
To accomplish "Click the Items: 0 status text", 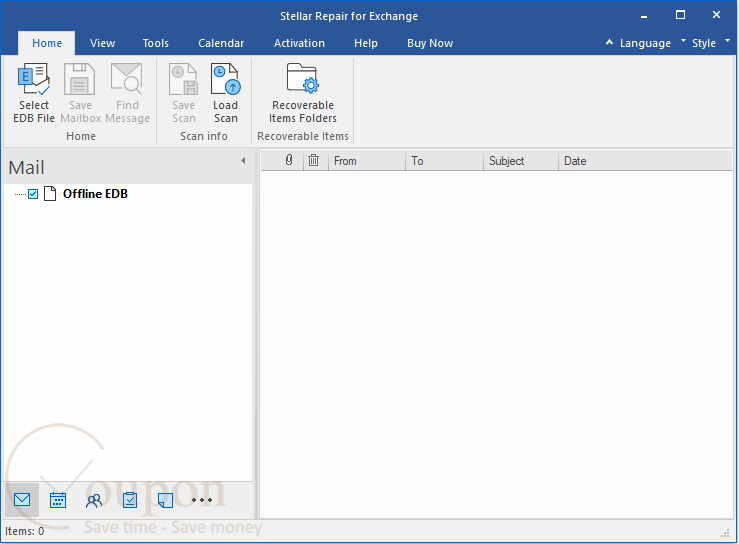I will coord(25,531).
